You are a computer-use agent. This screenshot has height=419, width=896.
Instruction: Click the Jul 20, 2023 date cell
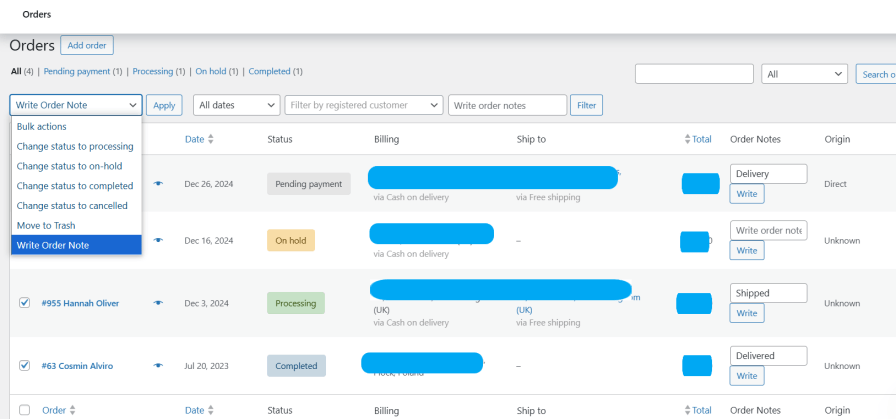tap(206, 366)
